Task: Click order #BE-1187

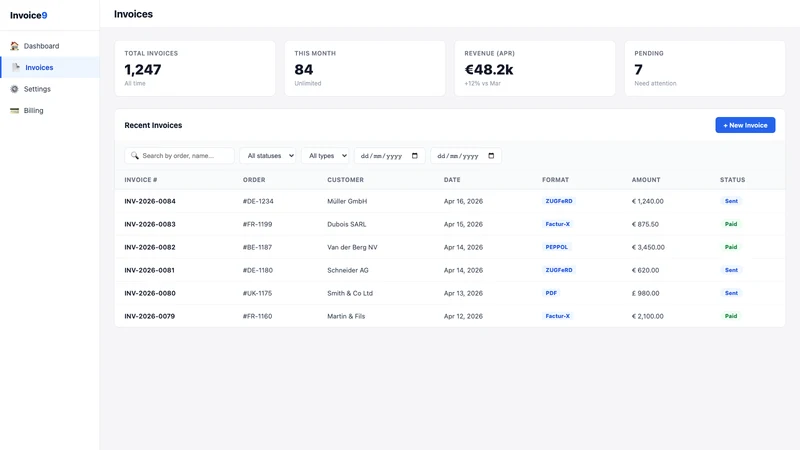Action: pos(258,247)
